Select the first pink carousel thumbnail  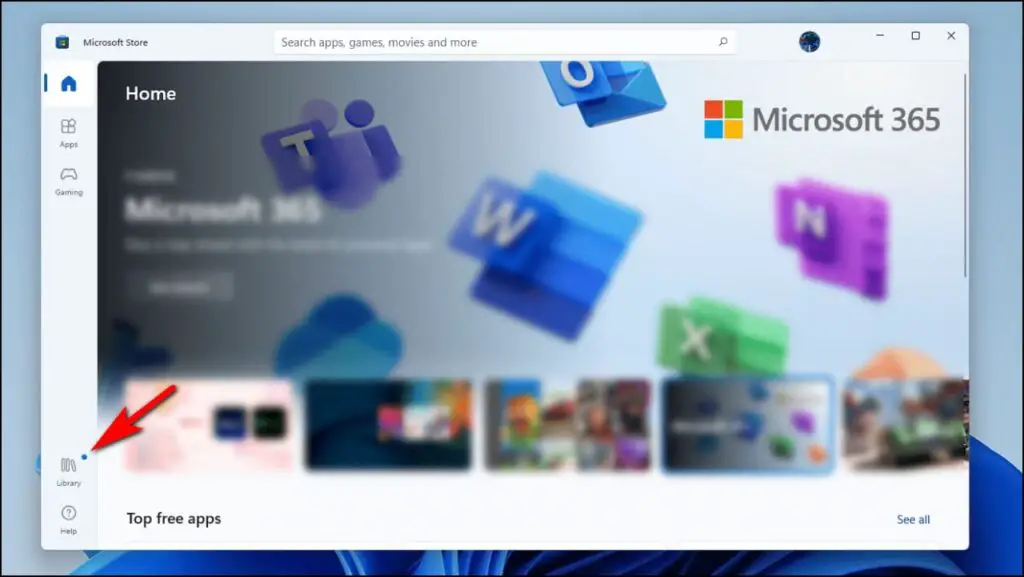[208, 424]
